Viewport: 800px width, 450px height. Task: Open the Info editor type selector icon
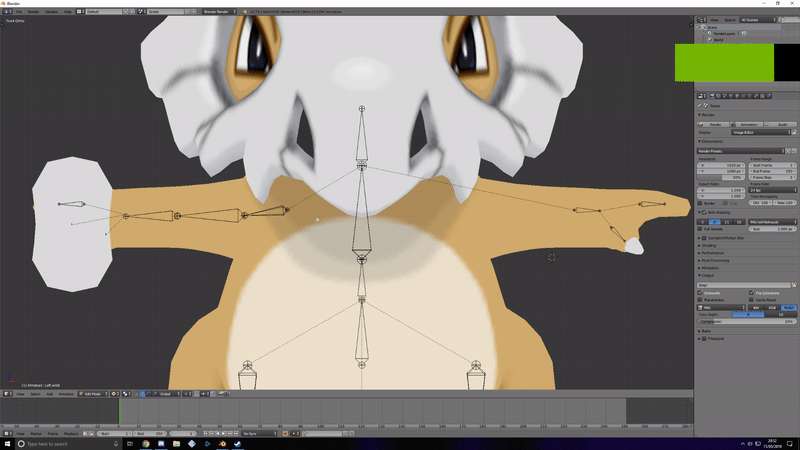(x=6, y=11)
